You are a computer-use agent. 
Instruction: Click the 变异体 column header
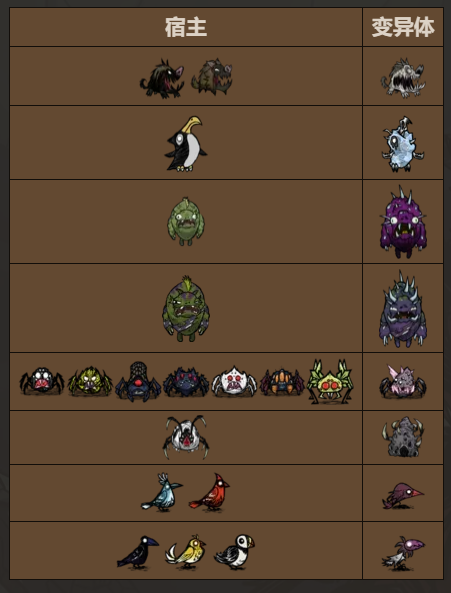point(403,27)
